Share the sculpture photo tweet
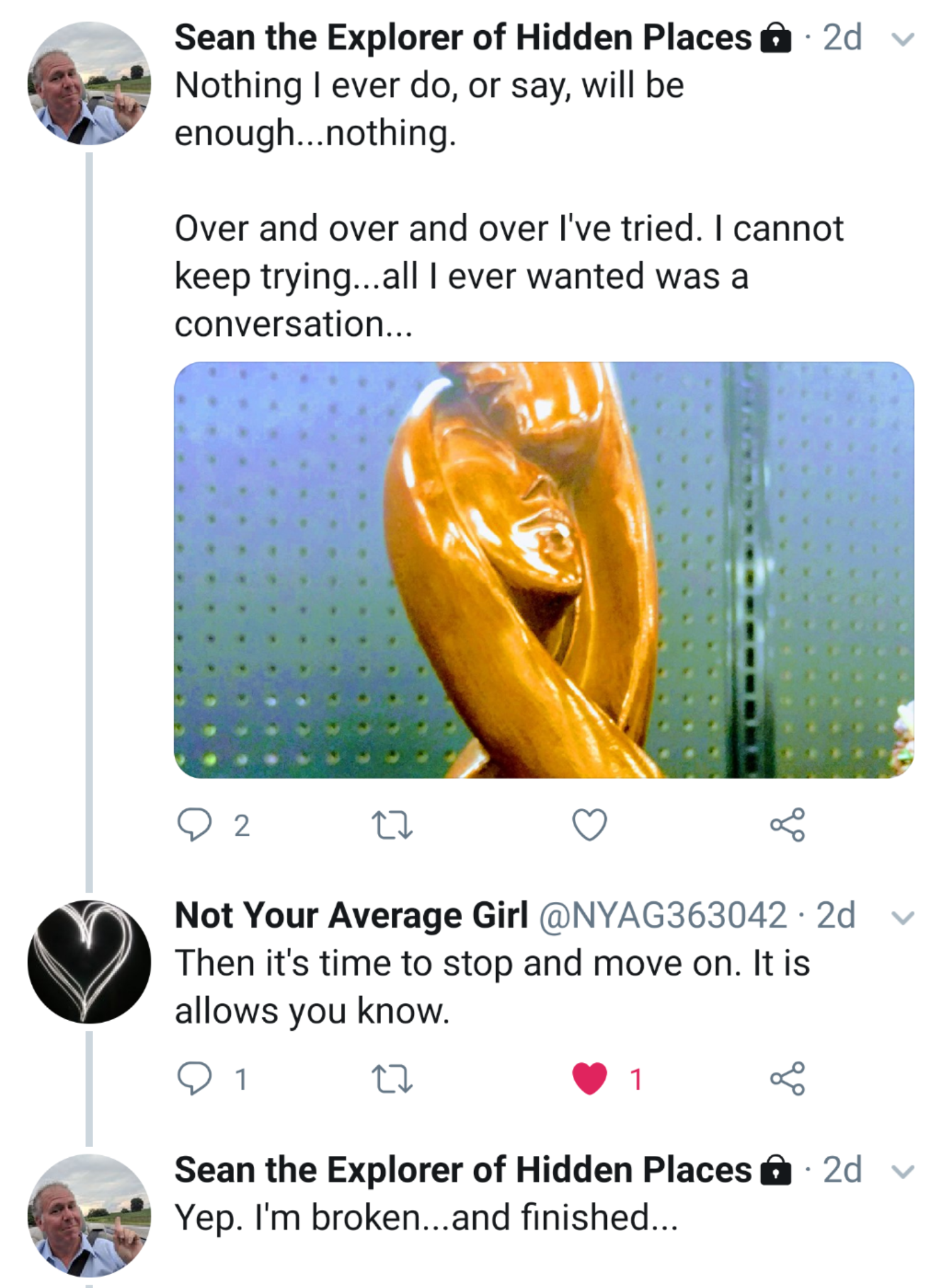Screen dimensions: 942x1288 (x=787, y=824)
